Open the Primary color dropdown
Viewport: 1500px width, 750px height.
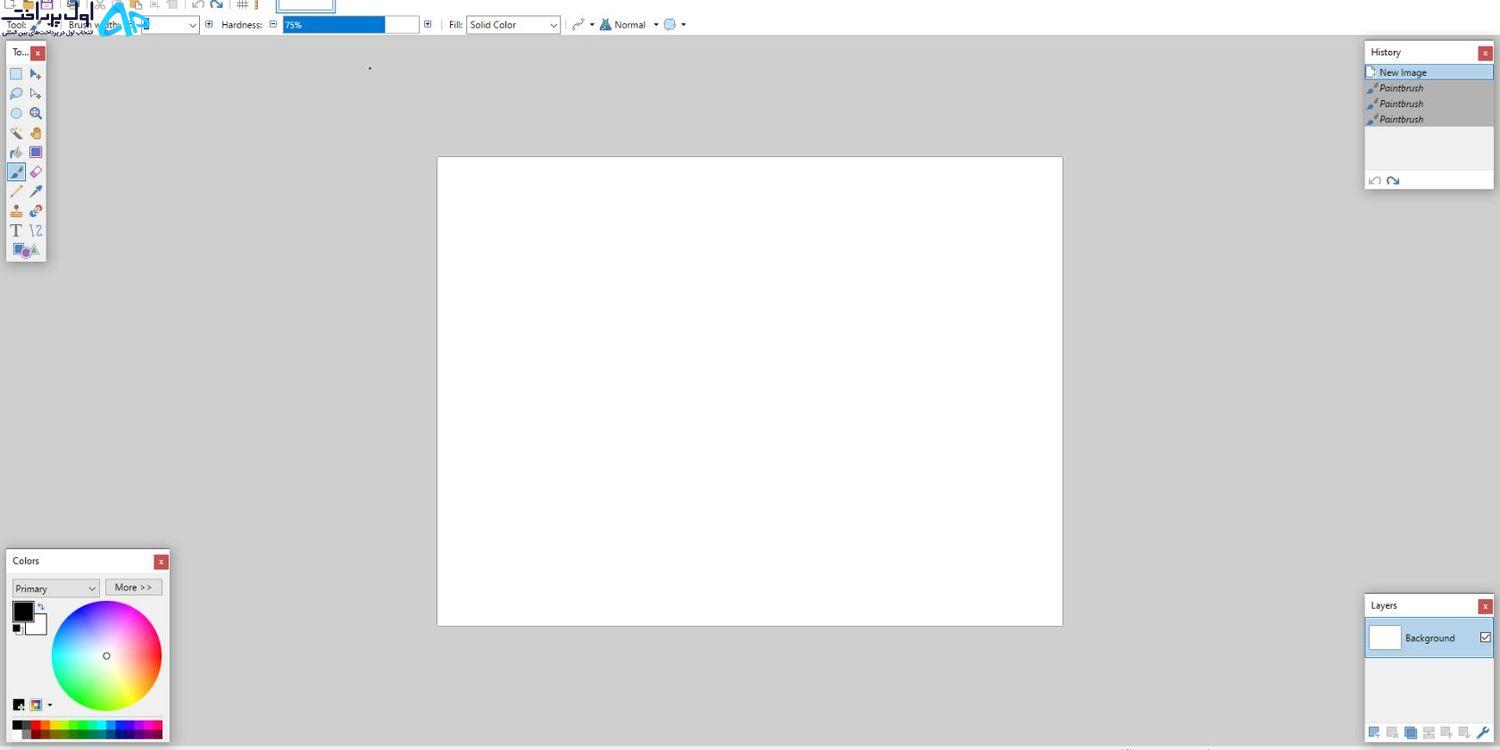pyautogui.click(x=56, y=588)
